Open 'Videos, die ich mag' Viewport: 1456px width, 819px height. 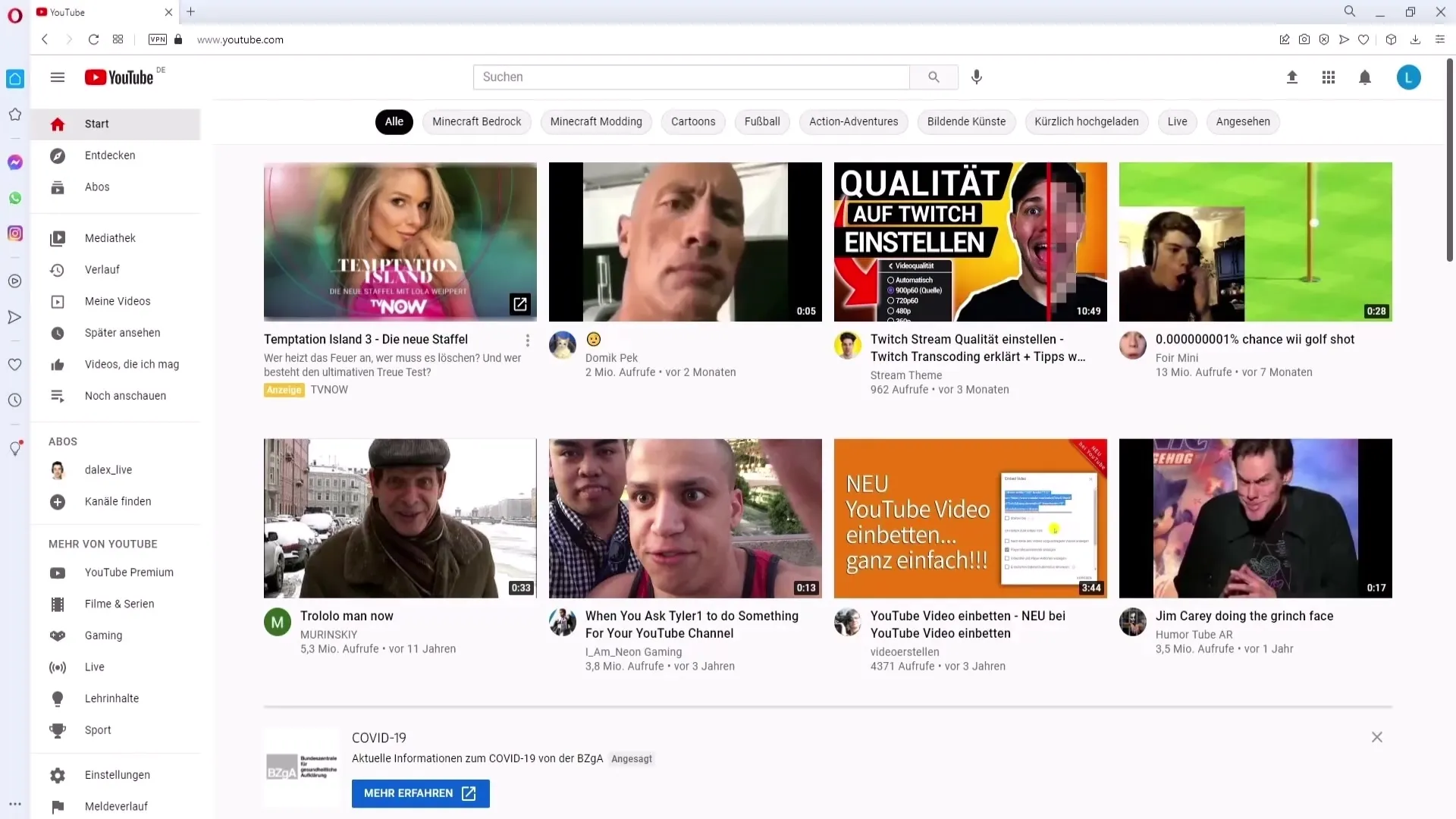click(115, 365)
